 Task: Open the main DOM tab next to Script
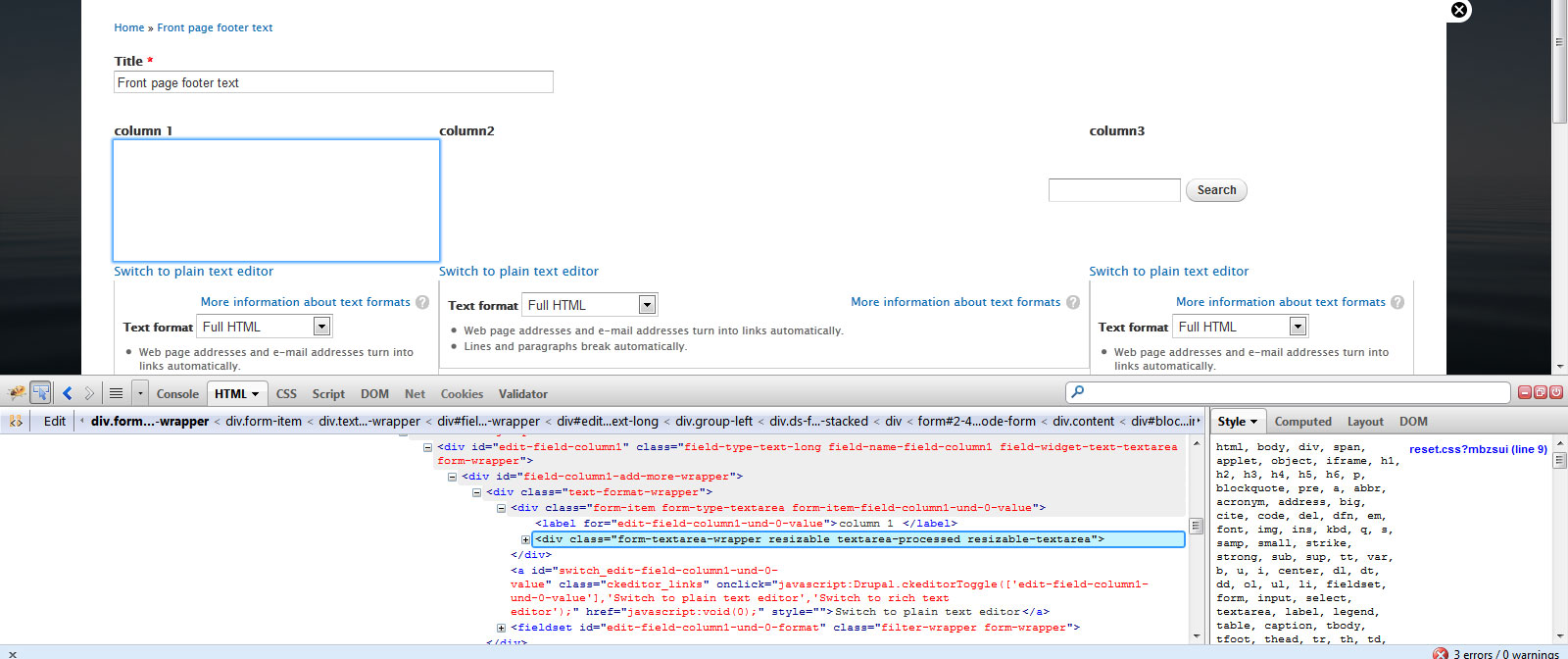(x=374, y=393)
